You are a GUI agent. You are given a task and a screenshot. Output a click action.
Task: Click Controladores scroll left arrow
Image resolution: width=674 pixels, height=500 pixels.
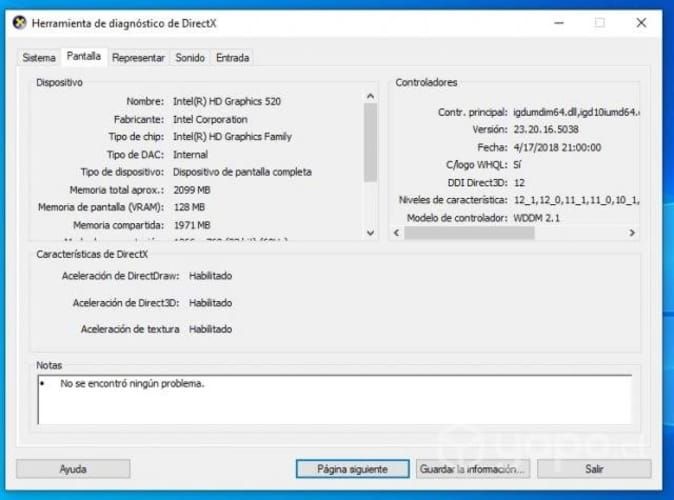coord(396,233)
